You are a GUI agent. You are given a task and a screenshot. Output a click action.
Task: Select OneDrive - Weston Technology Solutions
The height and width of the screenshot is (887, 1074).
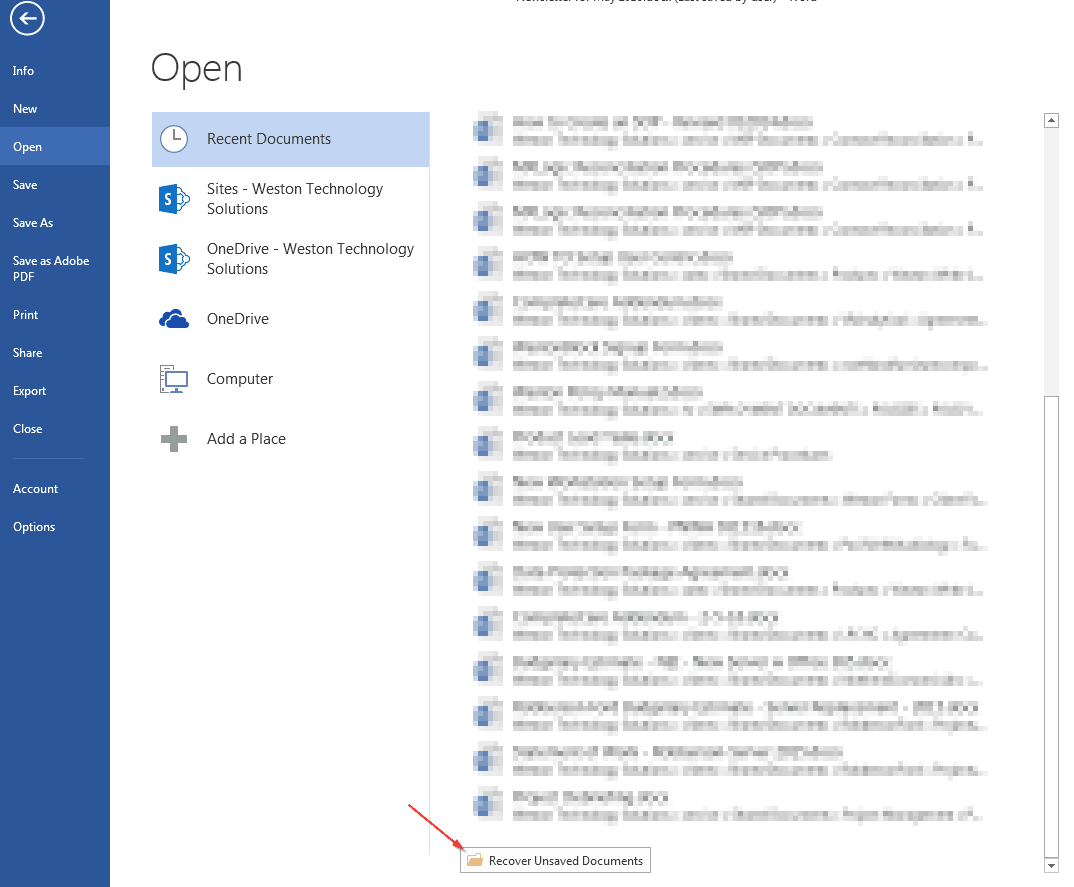[x=290, y=259]
